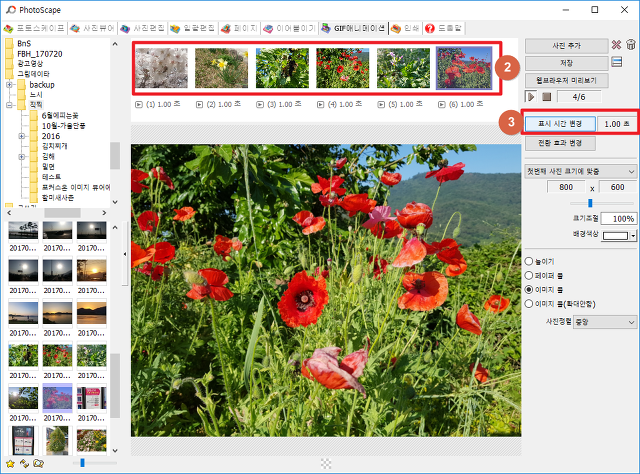Viewport: 640px width, 474px height.
Task: Click the height field showing 600
Action: (x=617, y=187)
